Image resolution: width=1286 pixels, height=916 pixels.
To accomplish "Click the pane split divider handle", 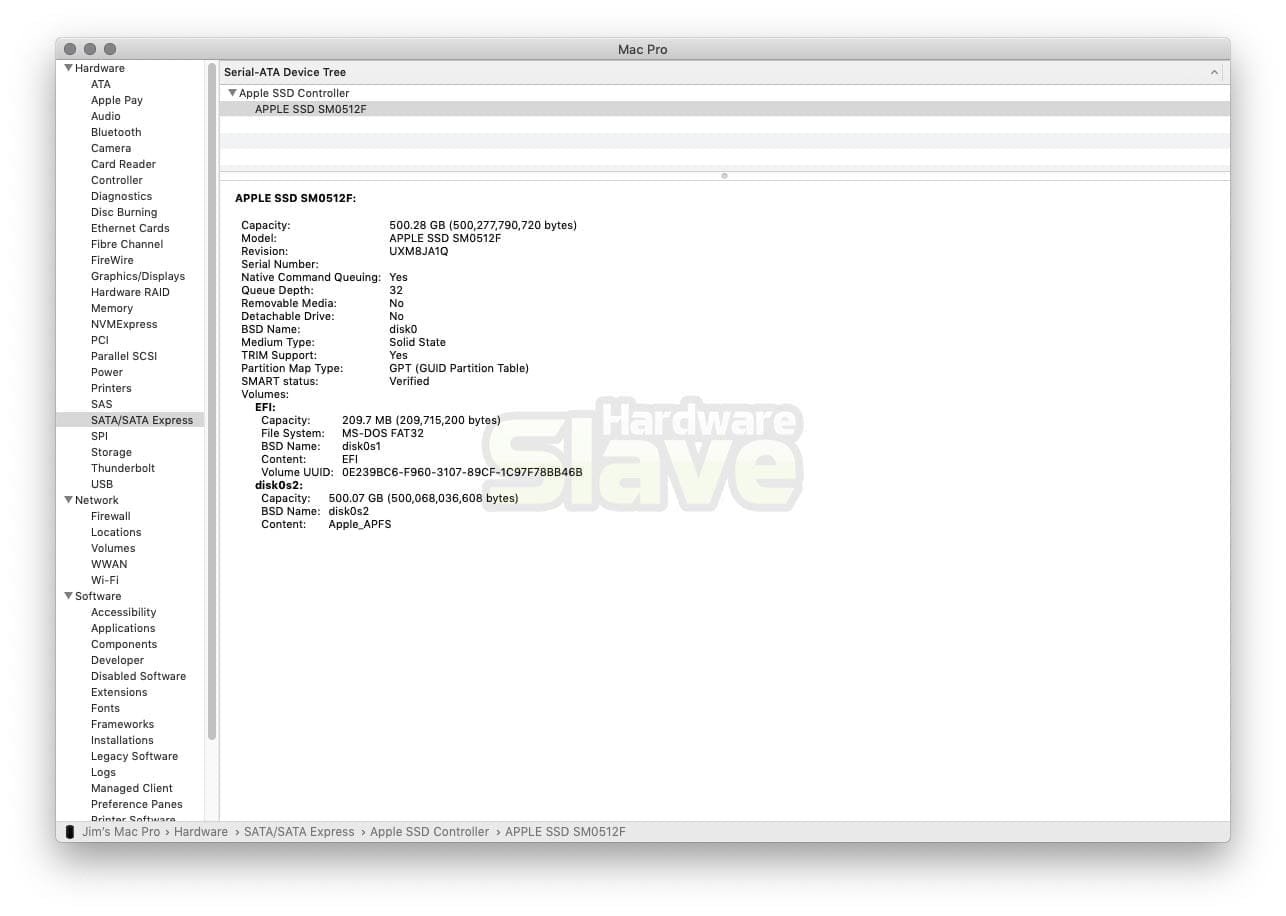I will 724,176.
